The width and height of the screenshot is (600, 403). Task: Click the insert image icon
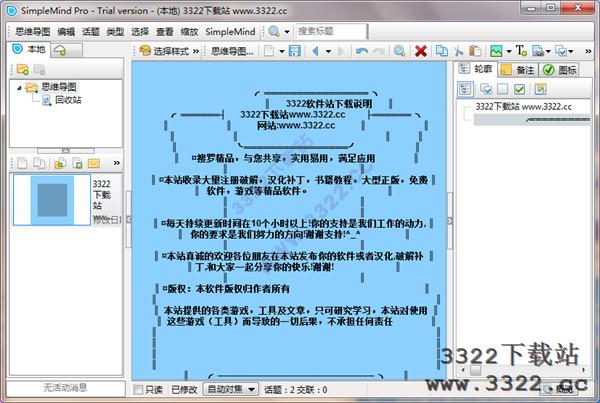496,51
